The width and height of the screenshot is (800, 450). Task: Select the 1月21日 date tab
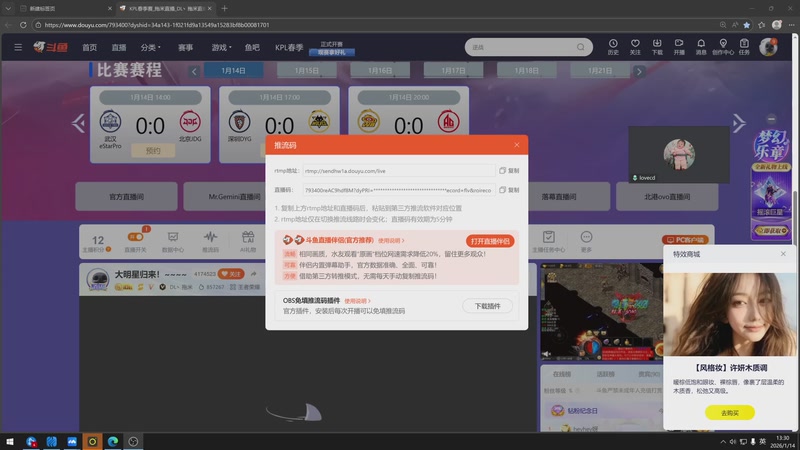coord(600,70)
